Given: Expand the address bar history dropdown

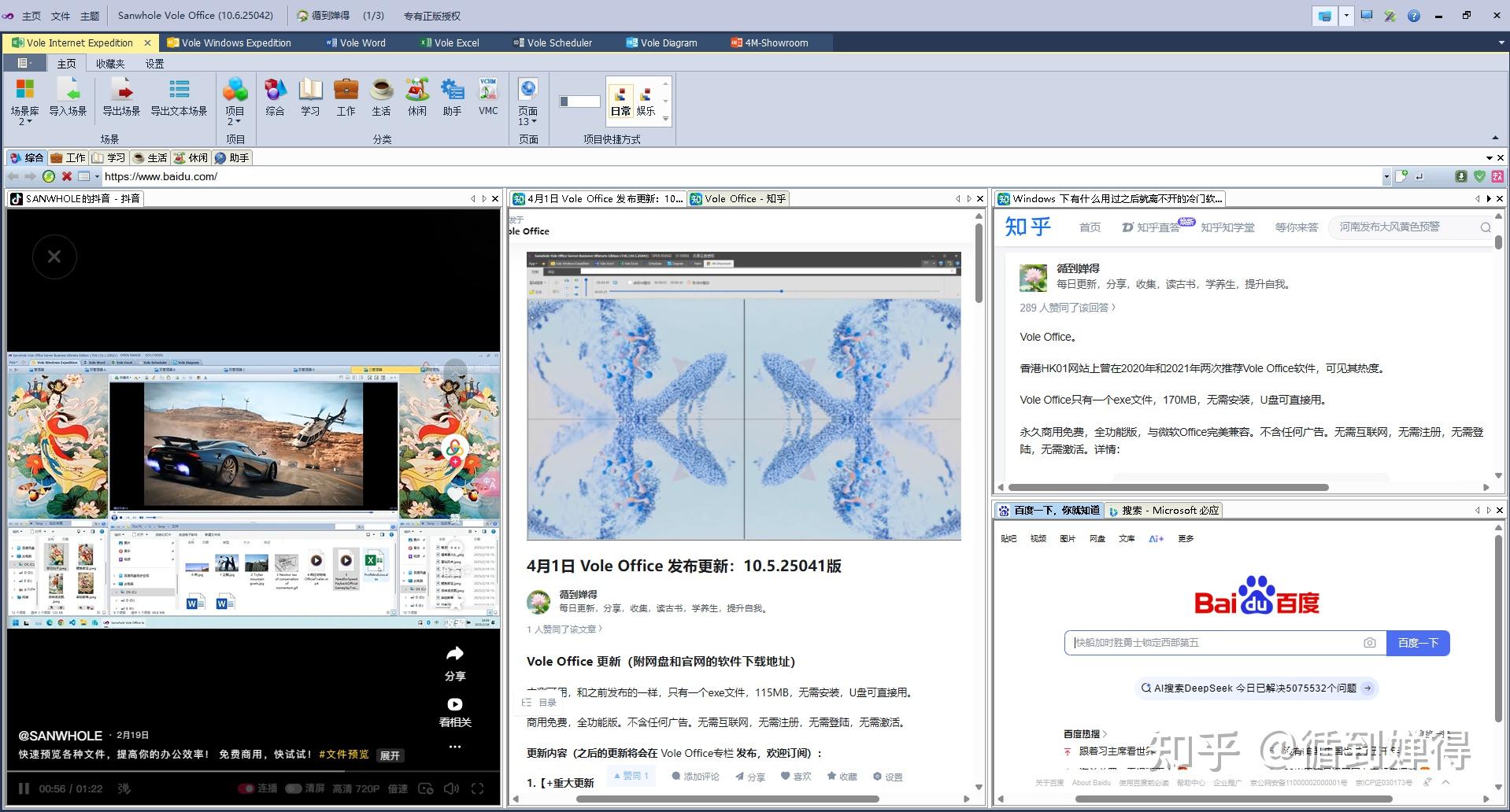Looking at the screenshot, I should coord(1388,176).
